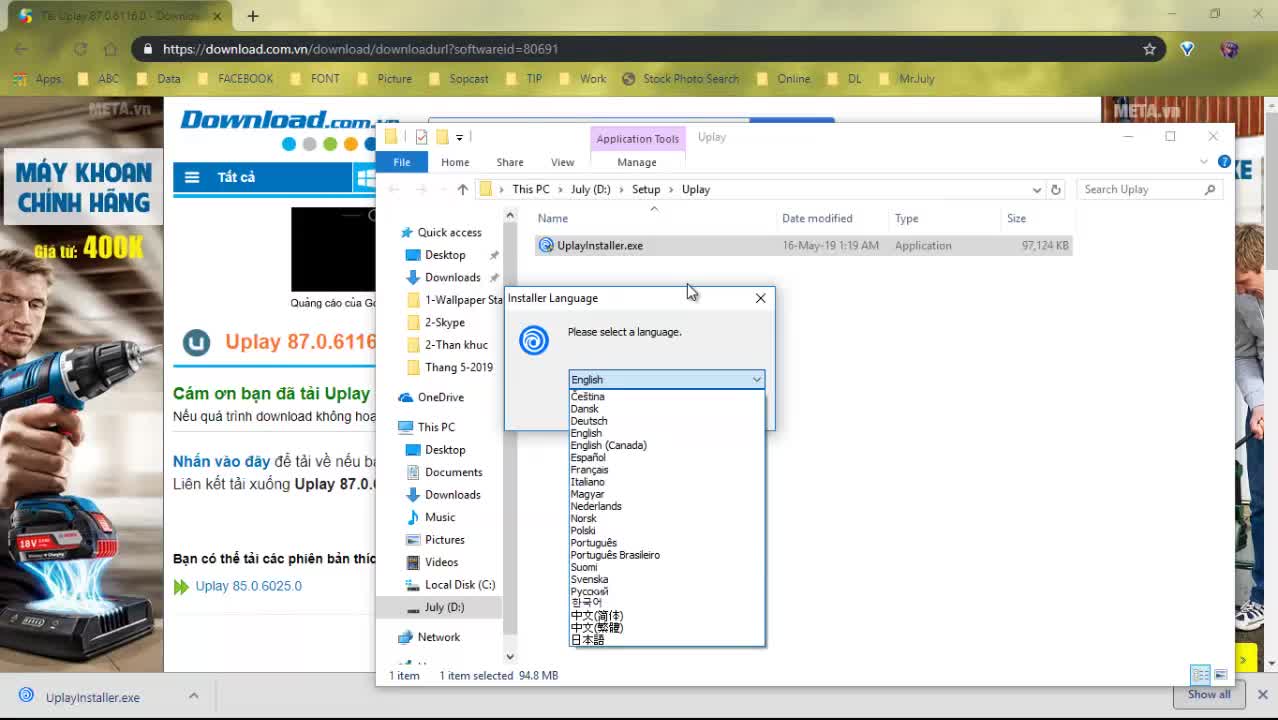Click the Download.com.vn site logo
Viewport: 1278px width, 720px height.
289,120
